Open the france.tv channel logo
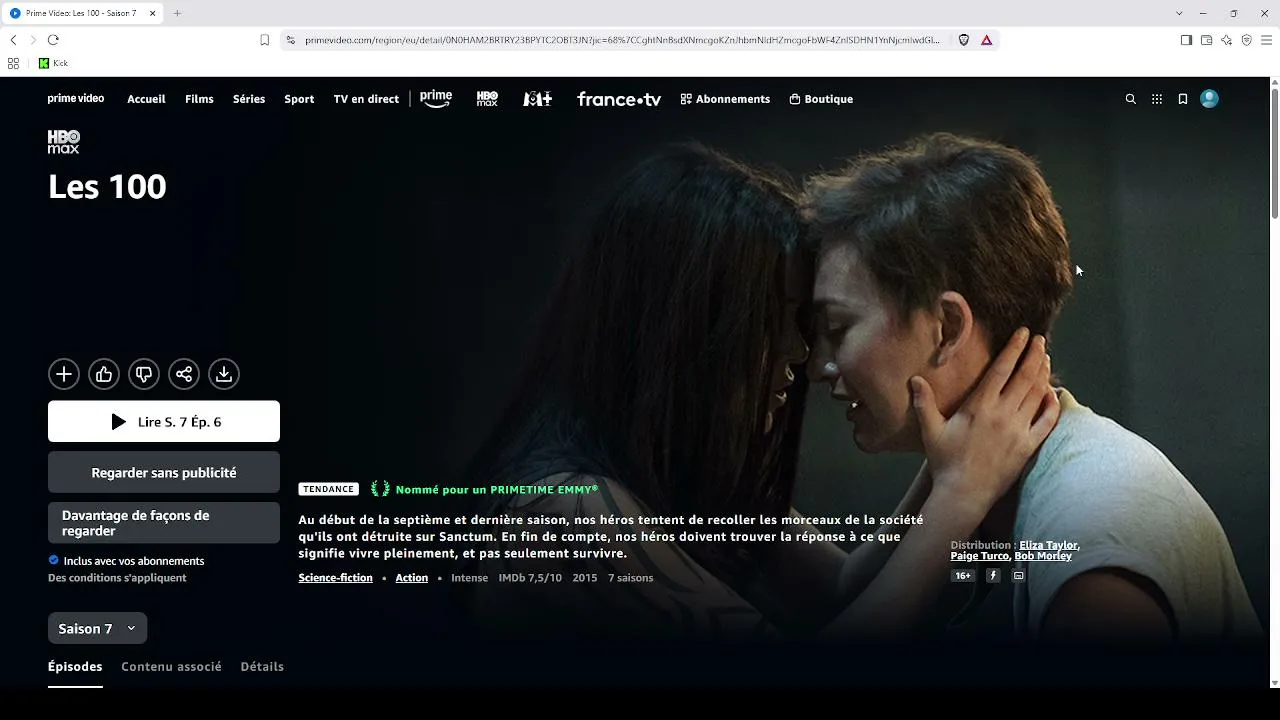Screen dimensions: 1280x720 pyautogui.click(x=619, y=99)
